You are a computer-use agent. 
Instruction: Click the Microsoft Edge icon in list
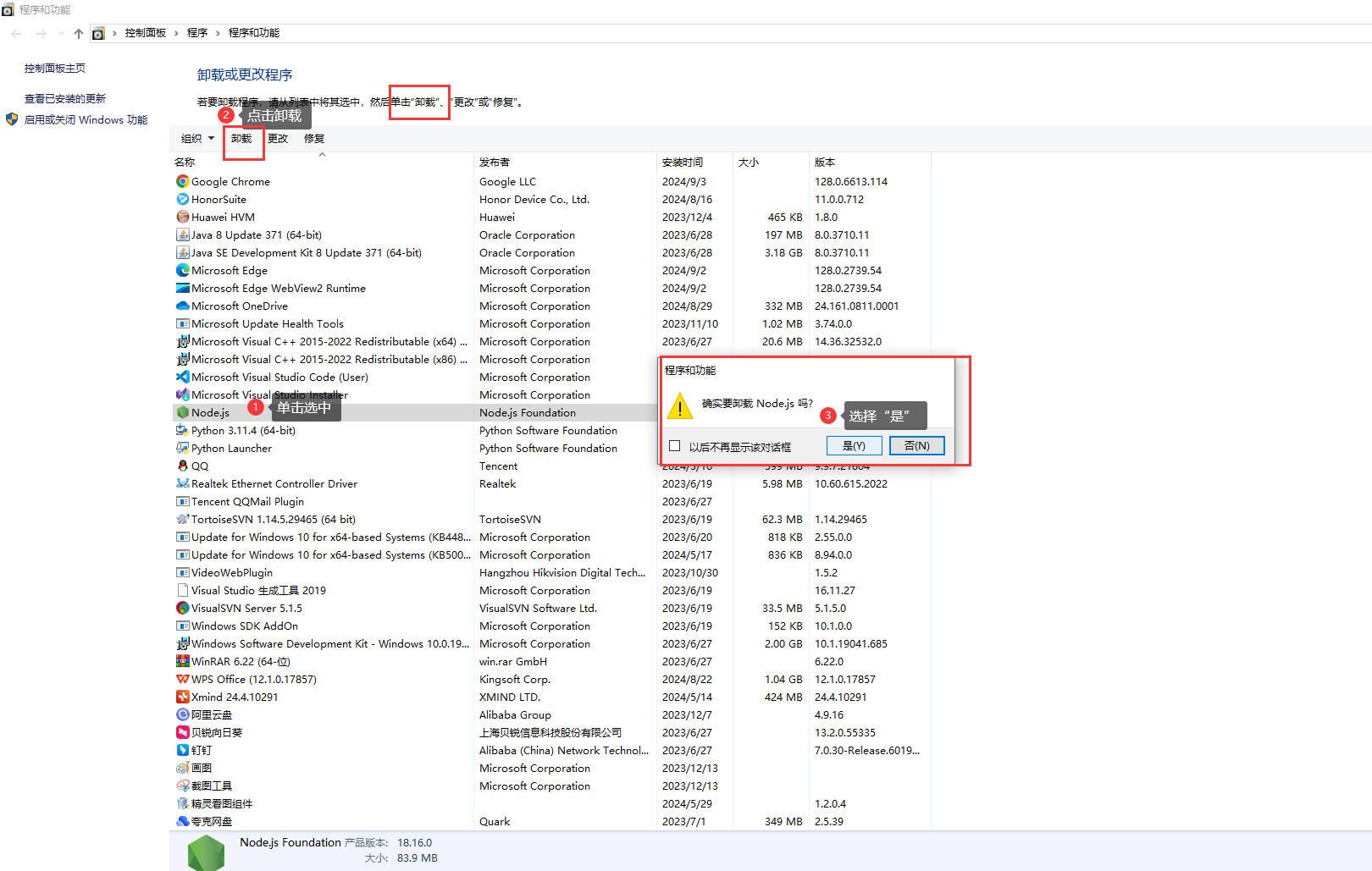click(x=182, y=270)
